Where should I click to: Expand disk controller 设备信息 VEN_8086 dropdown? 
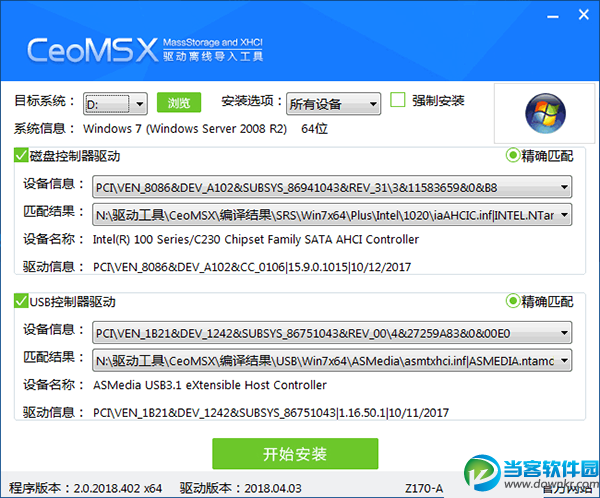click(332, 187)
